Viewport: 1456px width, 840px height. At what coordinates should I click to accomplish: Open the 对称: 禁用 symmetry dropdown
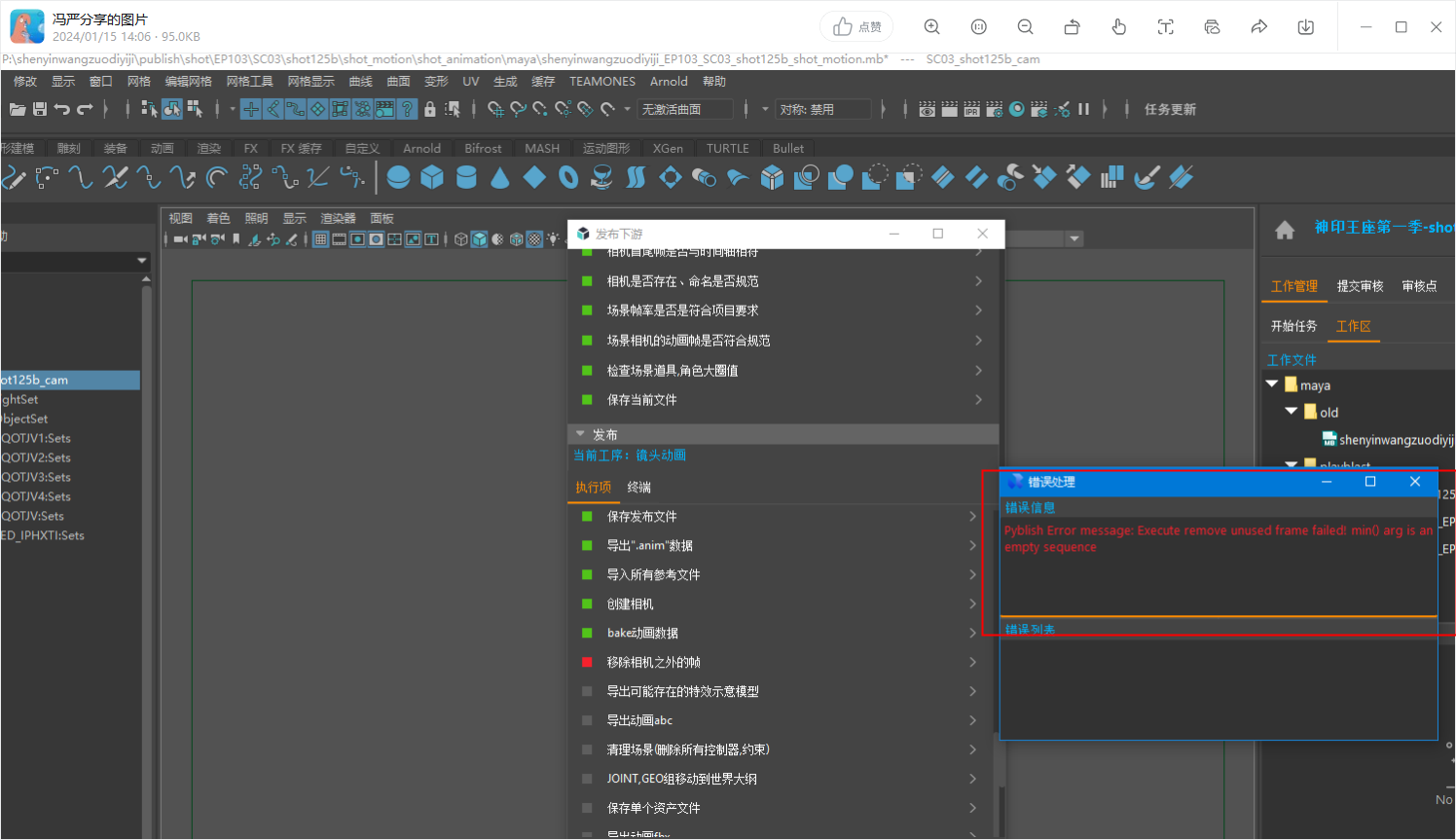[822, 109]
